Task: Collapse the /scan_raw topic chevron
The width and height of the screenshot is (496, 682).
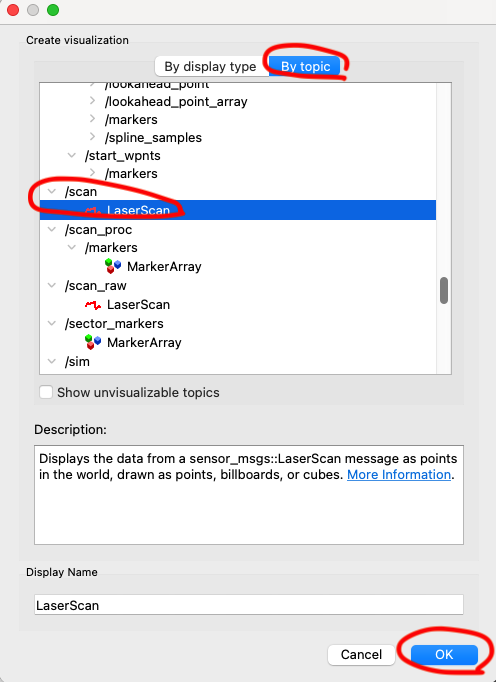Action: 52,285
